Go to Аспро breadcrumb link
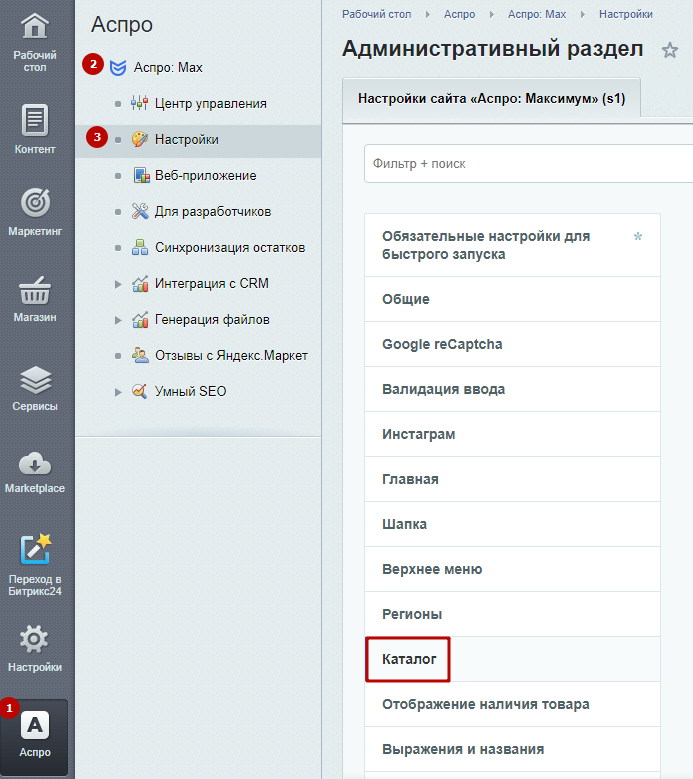The width and height of the screenshot is (693, 779). point(460,14)
